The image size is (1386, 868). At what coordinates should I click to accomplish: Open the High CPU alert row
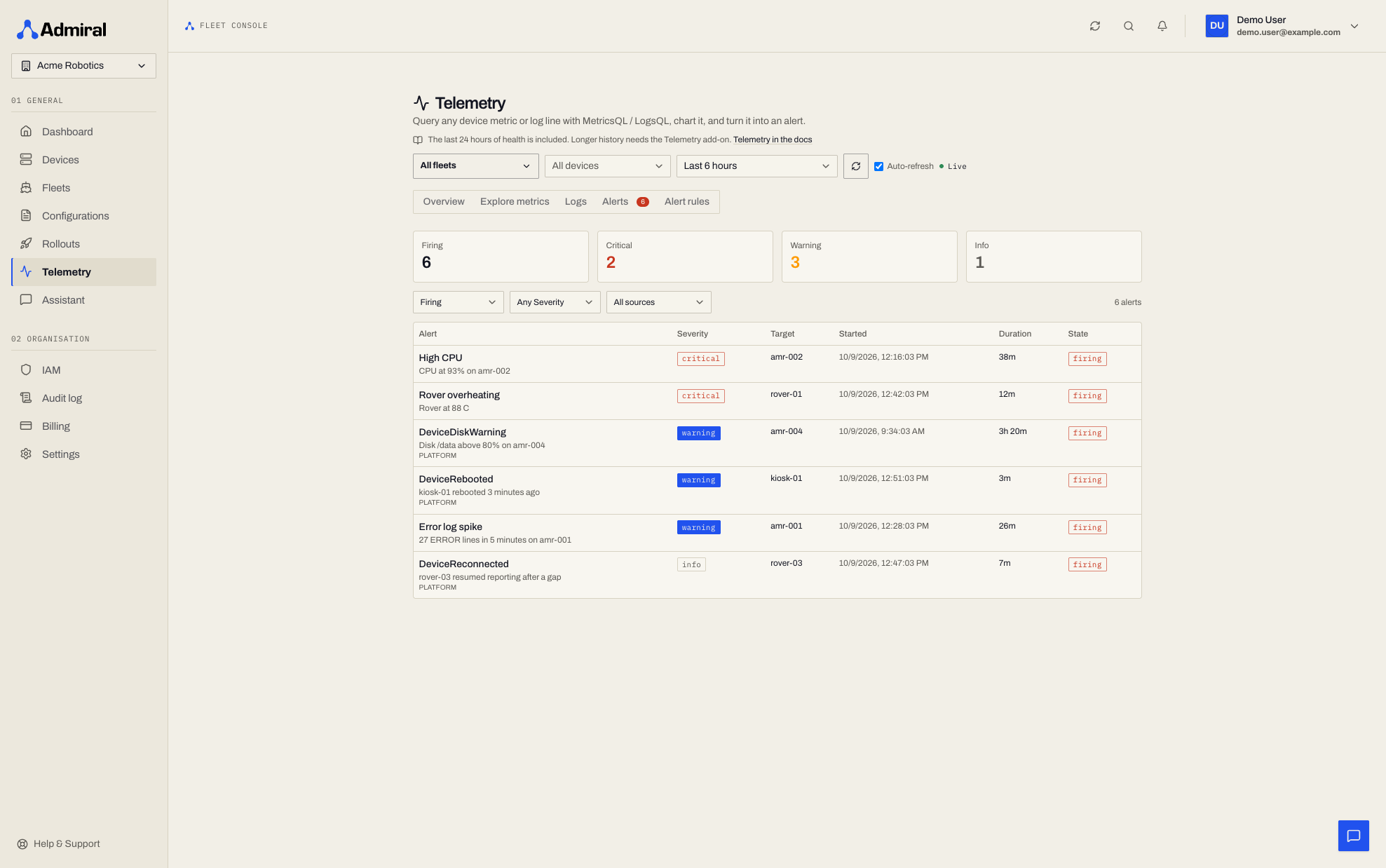point(777,364)
